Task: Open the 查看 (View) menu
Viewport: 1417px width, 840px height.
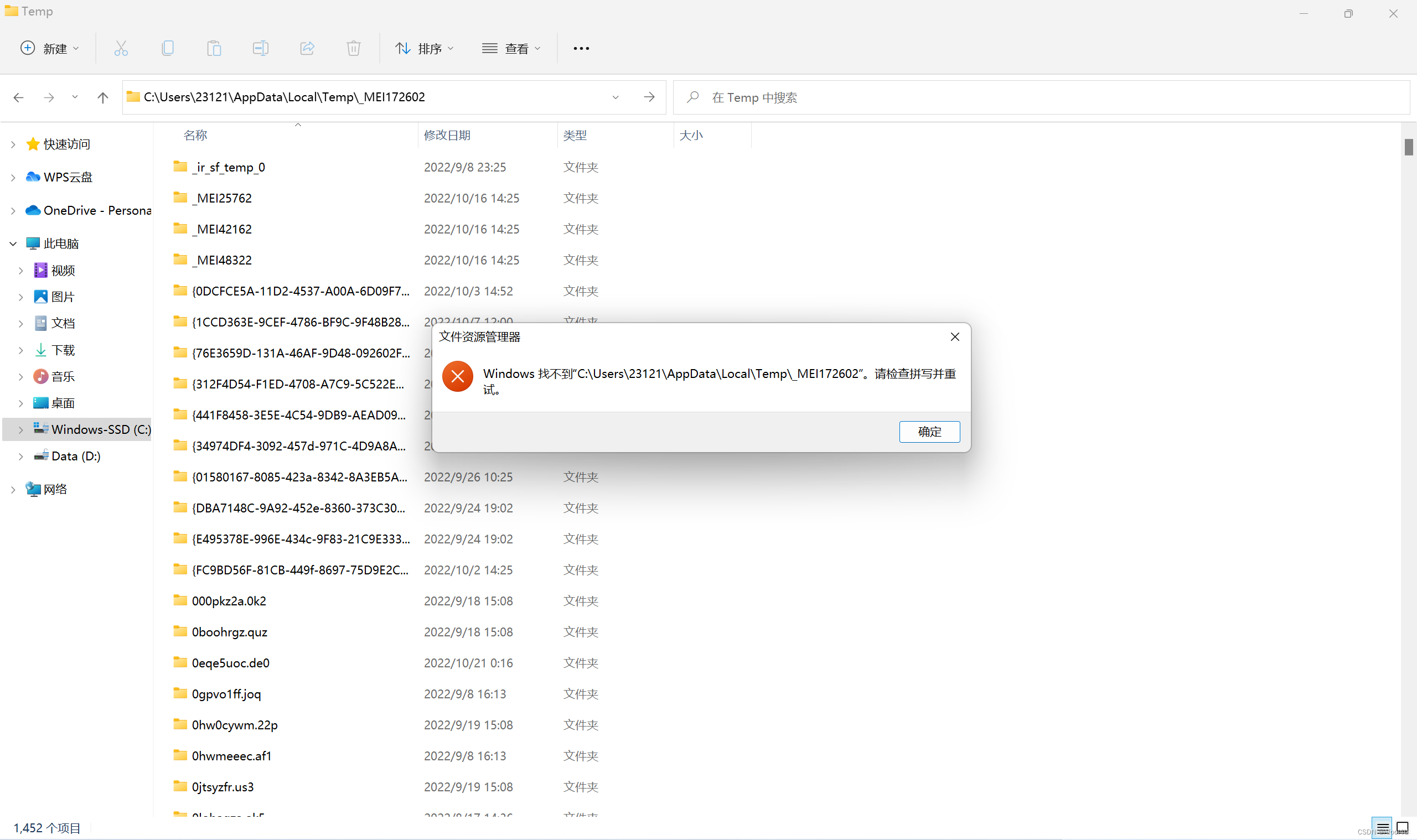Action: [511, 48]
